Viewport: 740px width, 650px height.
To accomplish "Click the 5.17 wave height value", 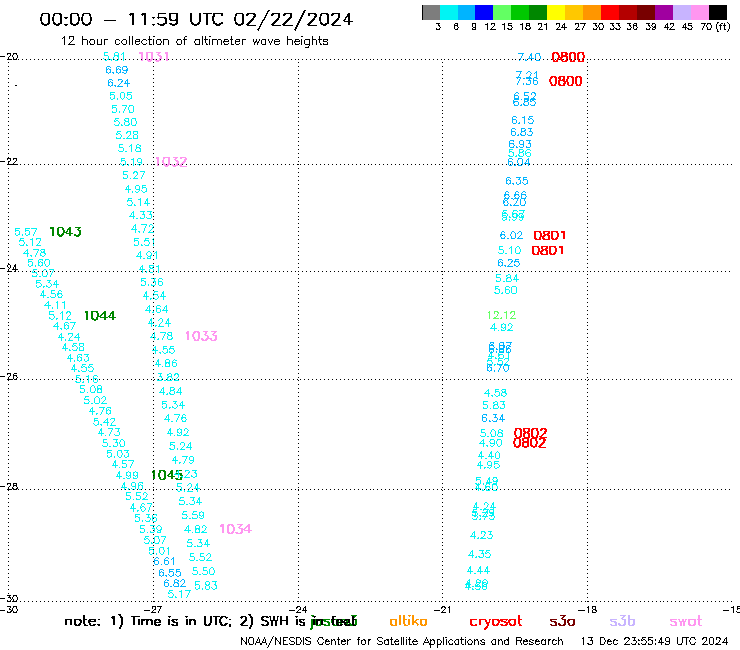I will click(179, 594).
